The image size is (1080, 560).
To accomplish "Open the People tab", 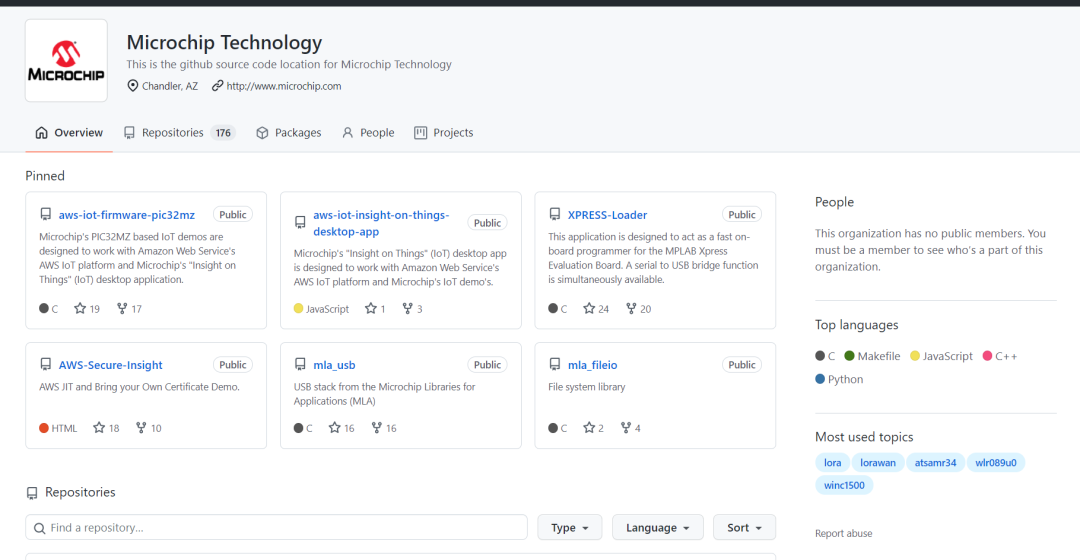I will pos(368,132).
